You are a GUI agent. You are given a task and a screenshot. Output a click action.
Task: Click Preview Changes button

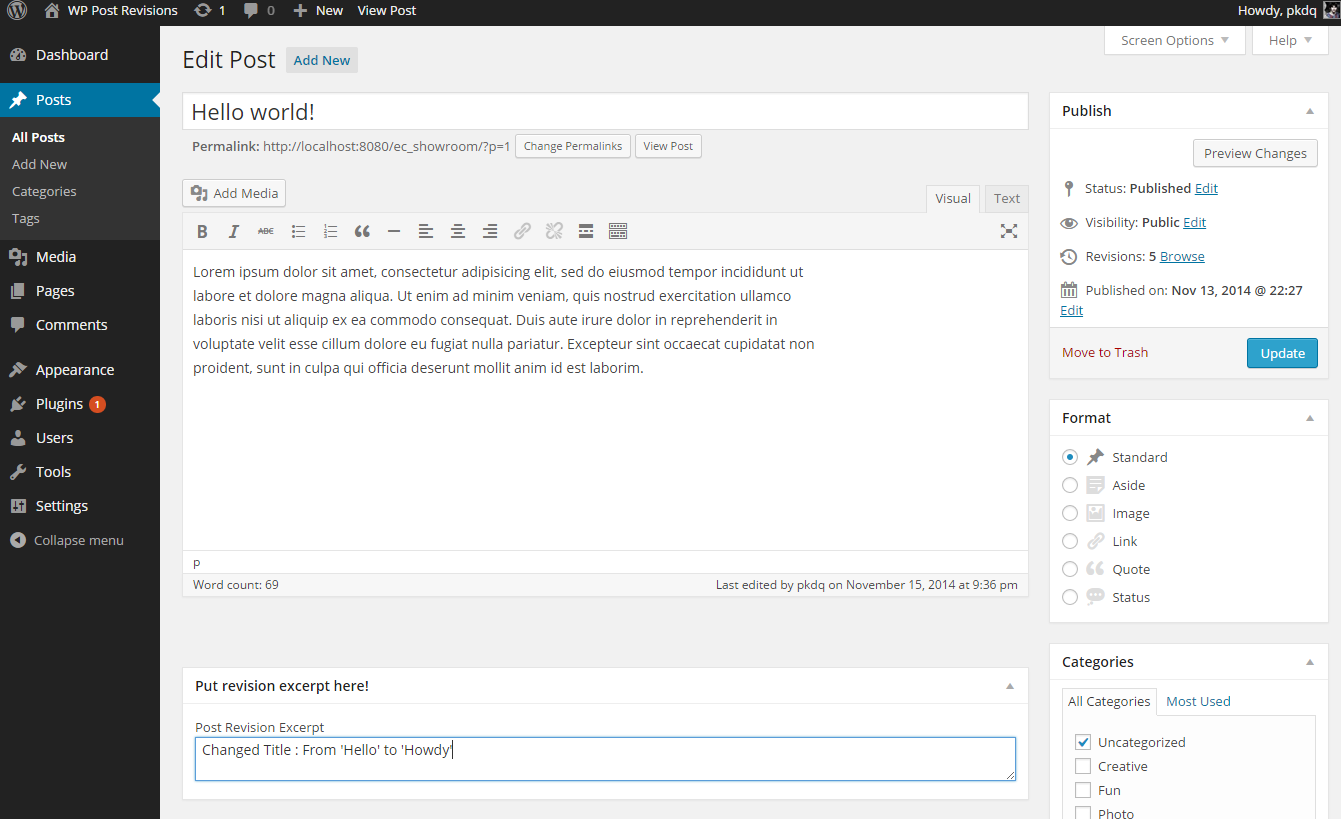tap(1255, 153)
